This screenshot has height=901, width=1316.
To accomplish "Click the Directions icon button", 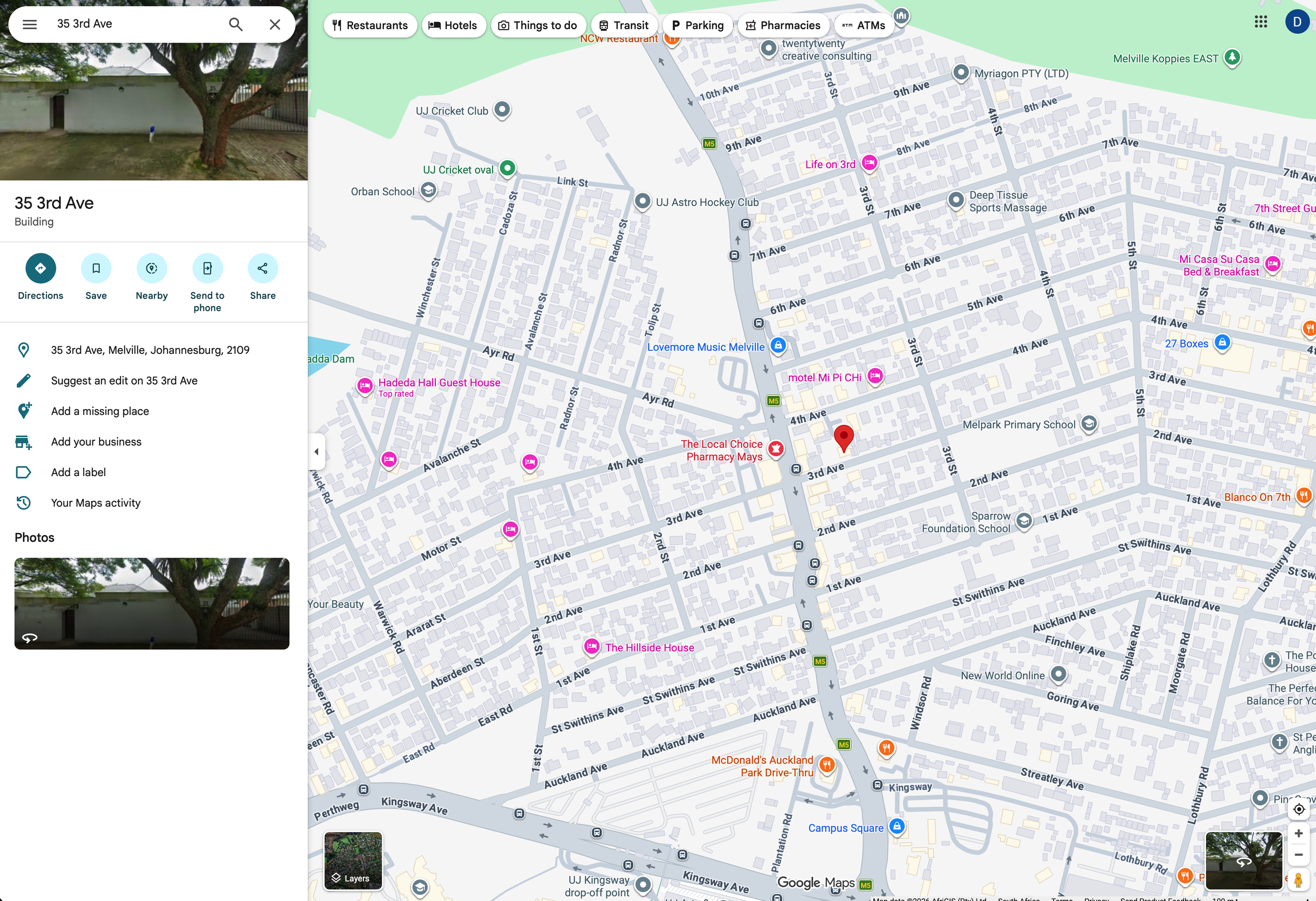I will [x=40, y=269].
